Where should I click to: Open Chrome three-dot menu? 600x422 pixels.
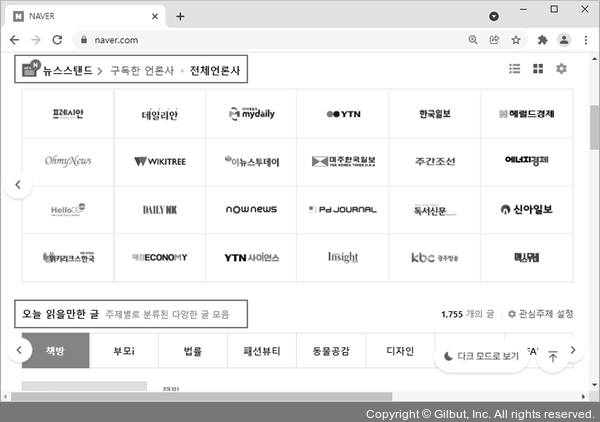pos(585,40)
